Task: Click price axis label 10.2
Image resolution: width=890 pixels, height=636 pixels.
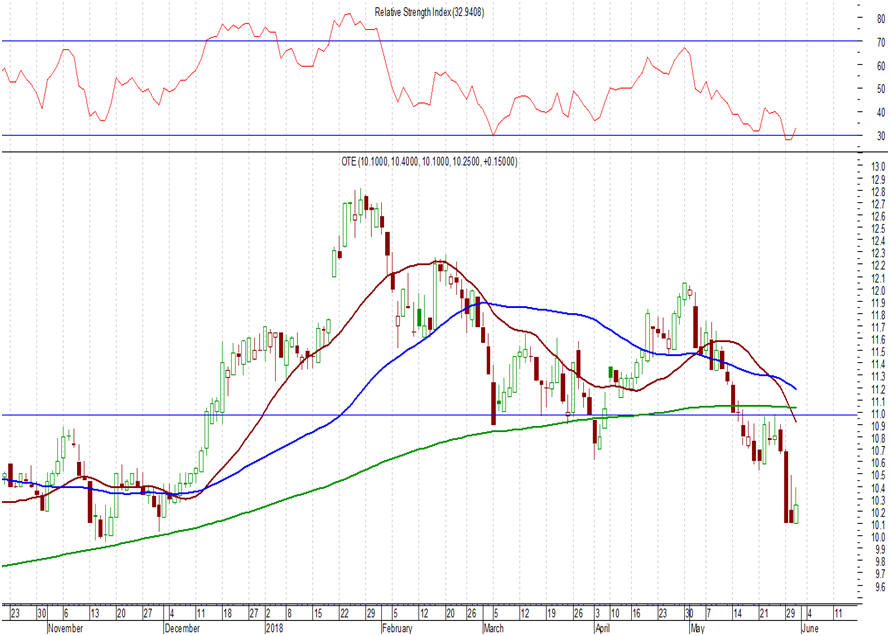Action: pos(878,512)
